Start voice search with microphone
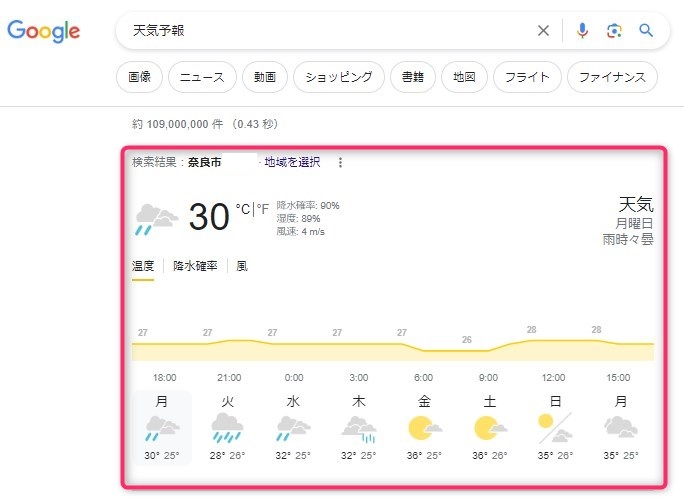 tap(583, 31)
